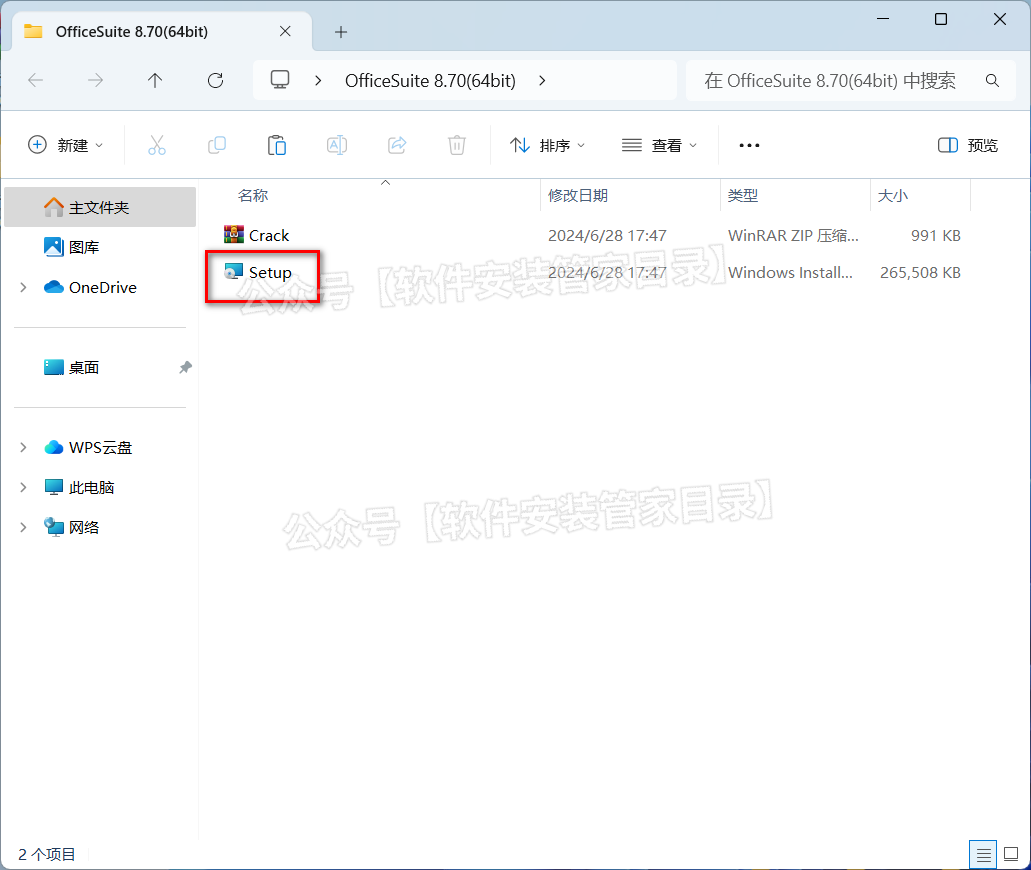Close the OfficeSuite 8.70(64bit) tab
Viewport: 1031px width, 870px height.
tap(285, 32)
